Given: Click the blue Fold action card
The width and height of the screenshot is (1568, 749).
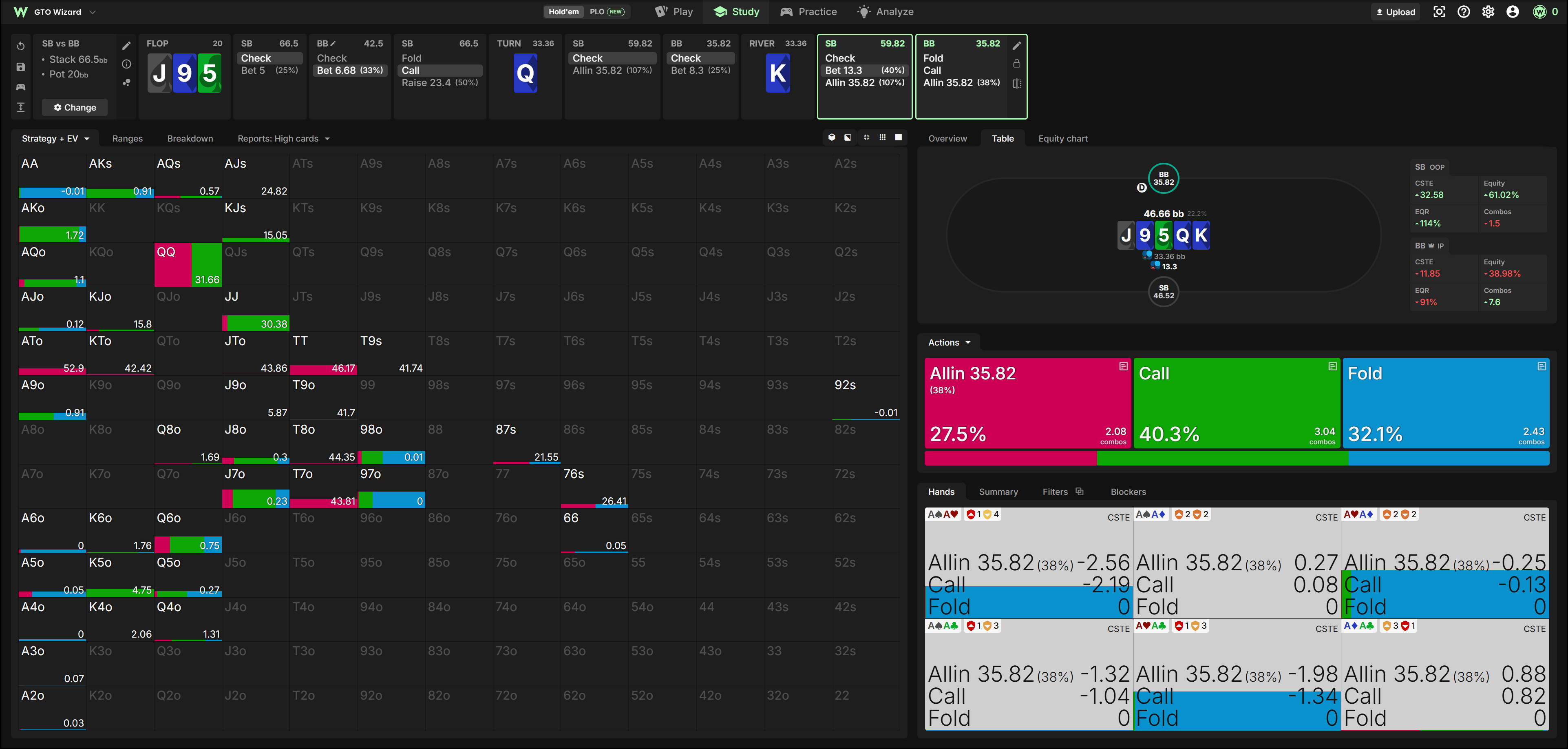Looking at the screenshot, I should coord(1446,403).
